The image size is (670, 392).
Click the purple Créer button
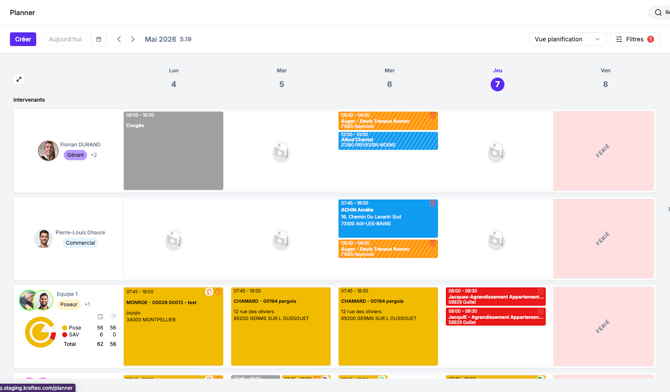pos(23,39)
